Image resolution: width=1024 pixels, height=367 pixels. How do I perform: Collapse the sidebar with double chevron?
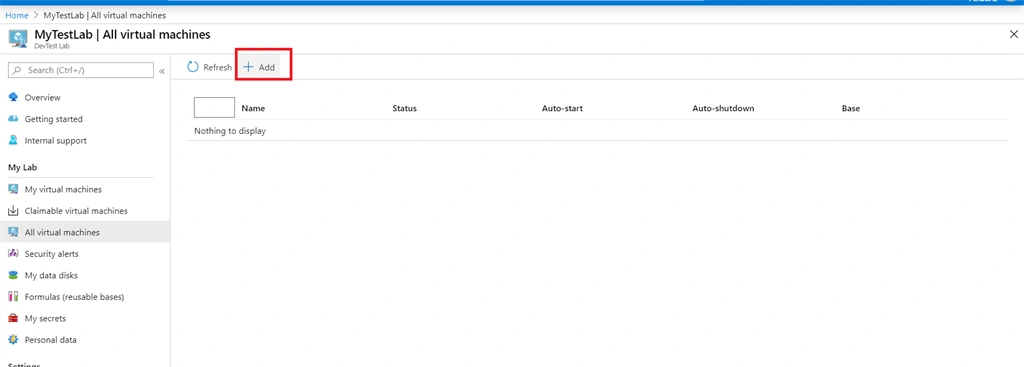pyautogui.click(x=162, y=71)
